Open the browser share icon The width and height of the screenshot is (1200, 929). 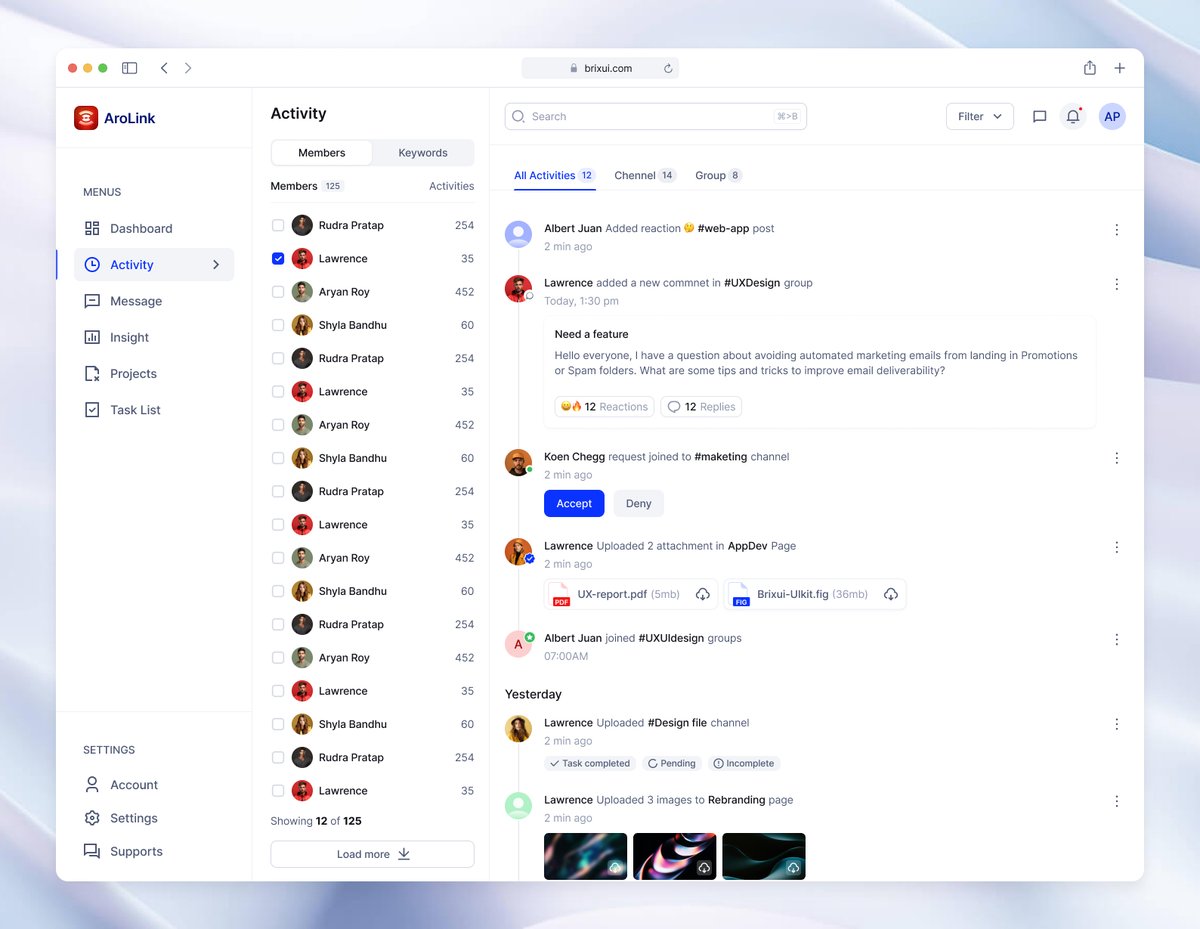1090,68
